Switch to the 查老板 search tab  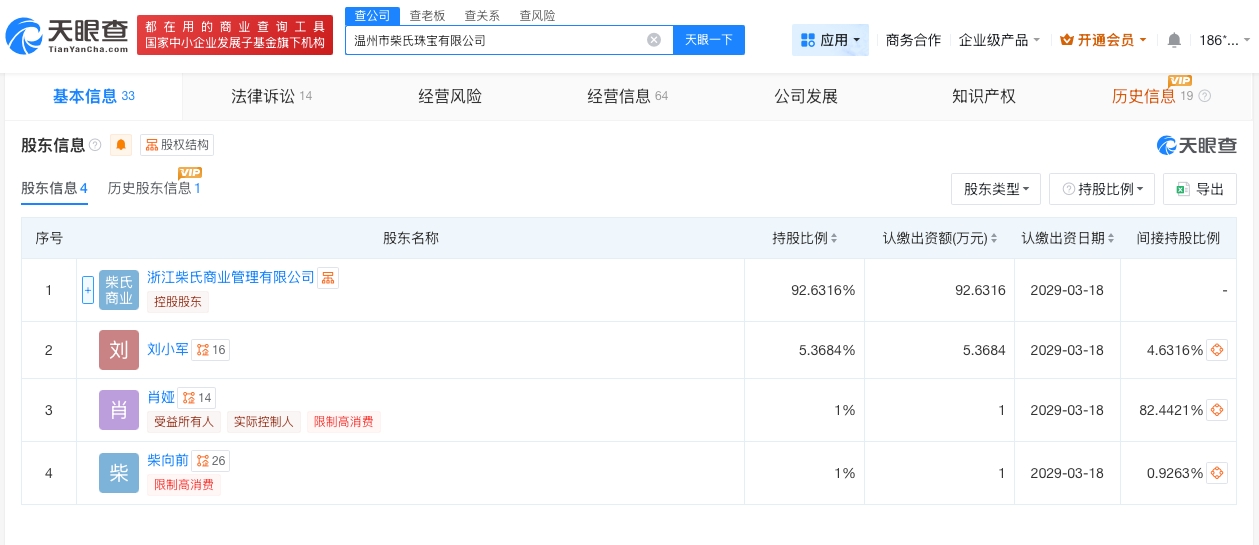pyautogui.click(x=427, y=15)
